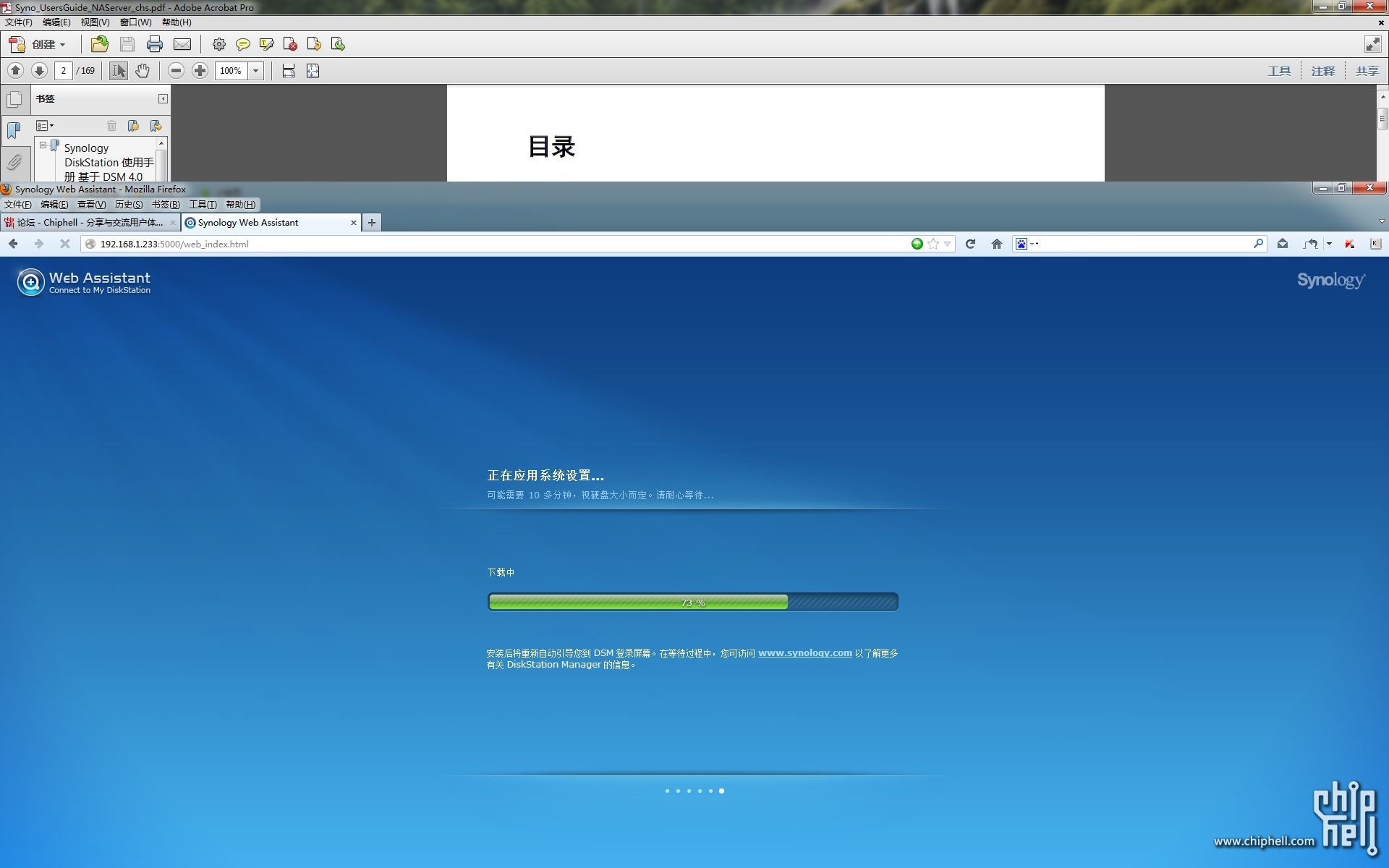Click the Firefox address bar URL
This screenshot has width=1389, height=868.
[x=174, y=244]
